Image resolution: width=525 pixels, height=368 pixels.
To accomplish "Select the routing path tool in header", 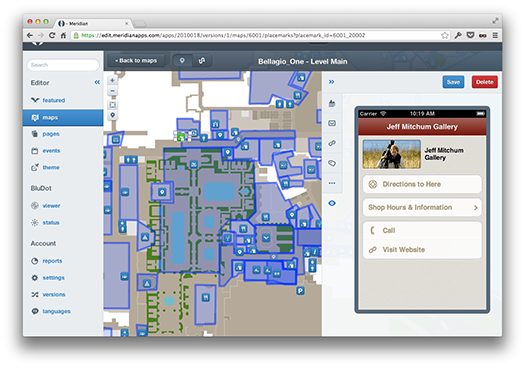I will (202, 61).
